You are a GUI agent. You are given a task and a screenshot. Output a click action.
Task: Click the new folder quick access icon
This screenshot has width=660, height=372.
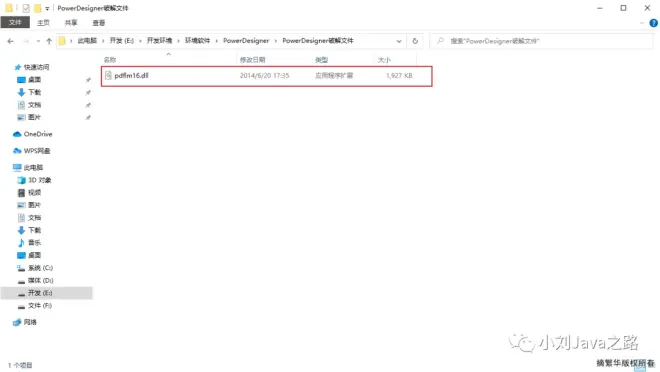click(x=37, y=8)
